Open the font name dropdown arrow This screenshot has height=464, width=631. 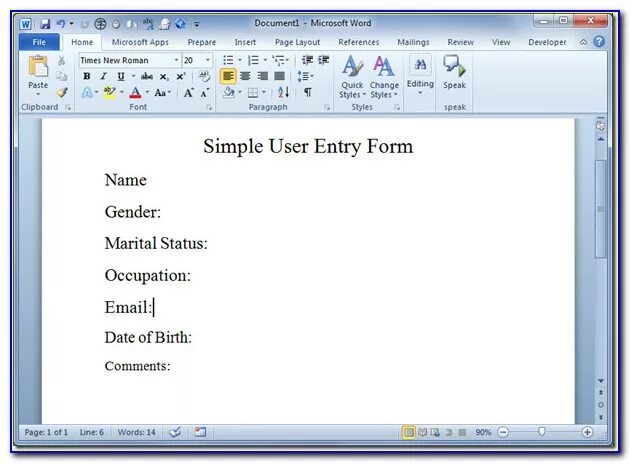coord(176,60)
